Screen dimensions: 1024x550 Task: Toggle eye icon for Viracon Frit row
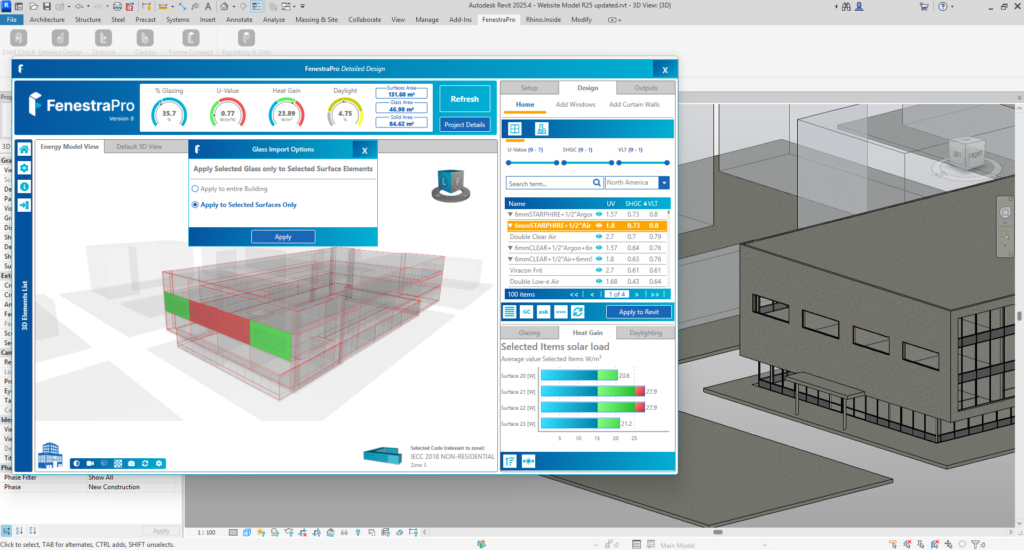tap(599, 270)
